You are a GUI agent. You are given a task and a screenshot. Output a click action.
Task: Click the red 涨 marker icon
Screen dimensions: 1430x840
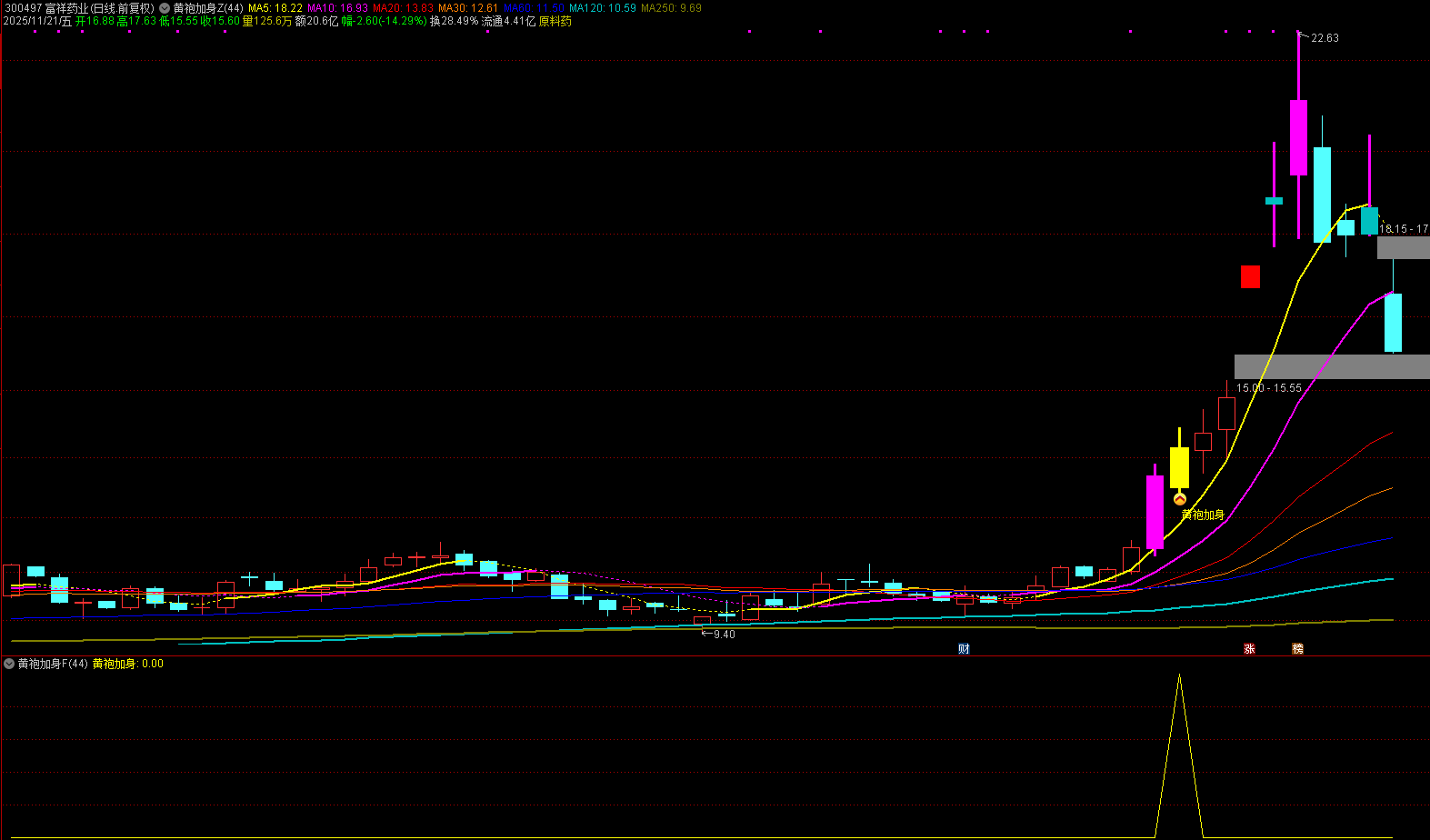click(x=1249, y=648)
